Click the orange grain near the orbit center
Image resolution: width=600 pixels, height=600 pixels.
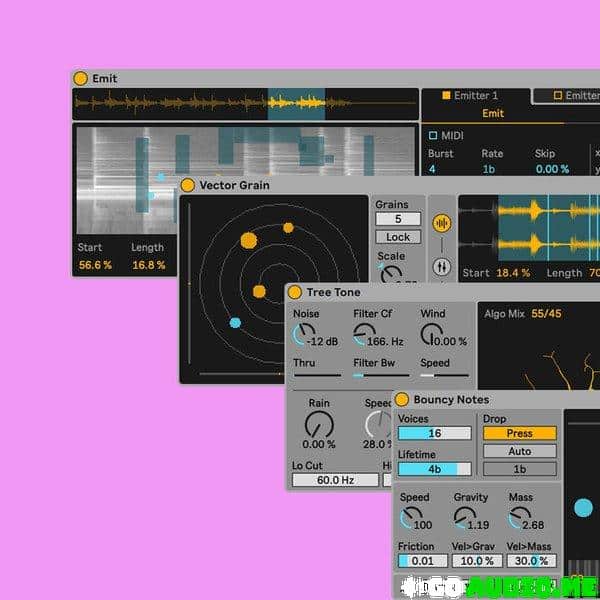259,292
